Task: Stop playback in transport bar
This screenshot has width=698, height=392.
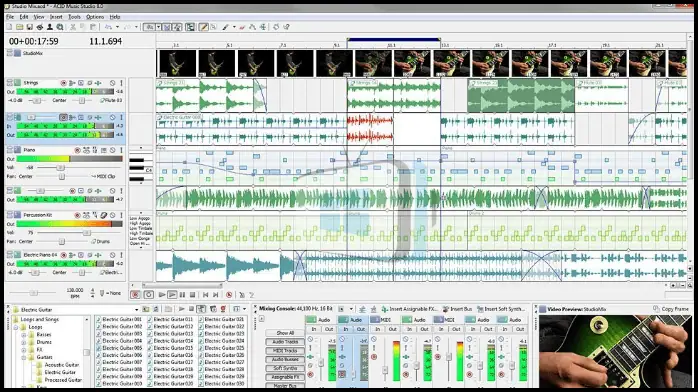Action: pyautogui.click(x=192, y=295)
